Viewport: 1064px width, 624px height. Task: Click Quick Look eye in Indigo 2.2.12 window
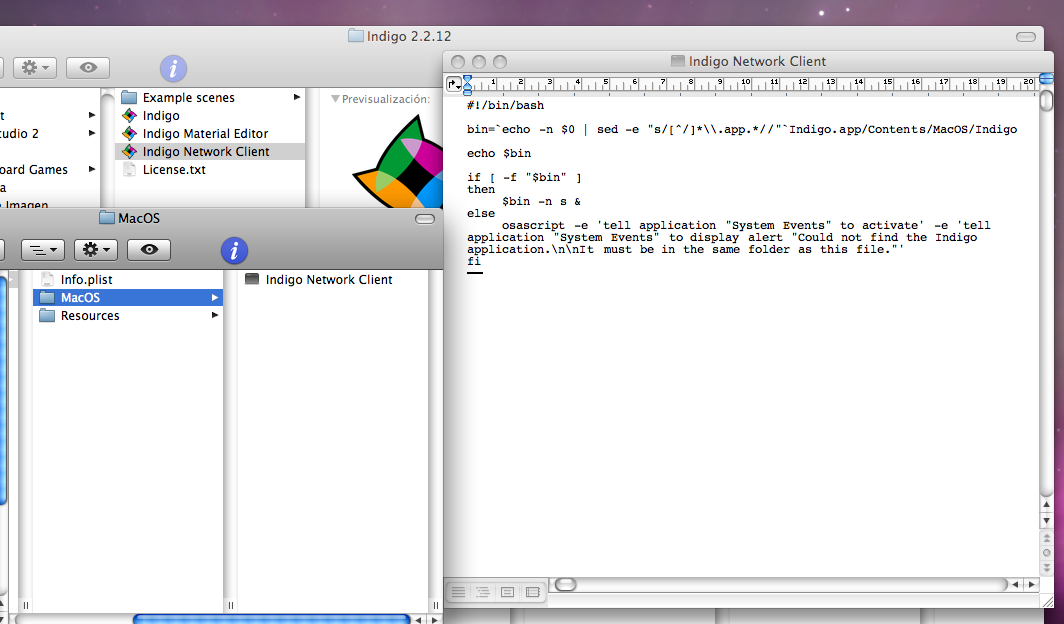88,68
